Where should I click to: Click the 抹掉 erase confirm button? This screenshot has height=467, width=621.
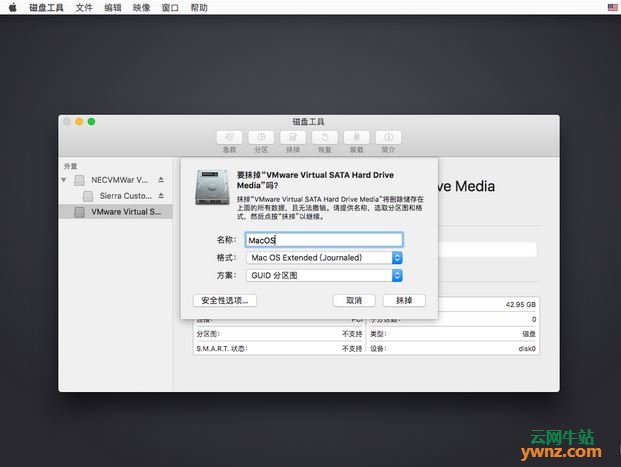pyautogui.click(x=404, y=300)
